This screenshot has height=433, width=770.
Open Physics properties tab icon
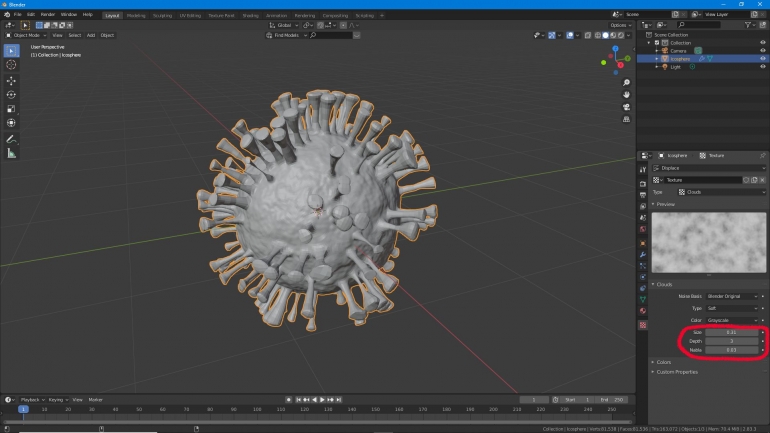pyautogui.click(x=643, y=277)
